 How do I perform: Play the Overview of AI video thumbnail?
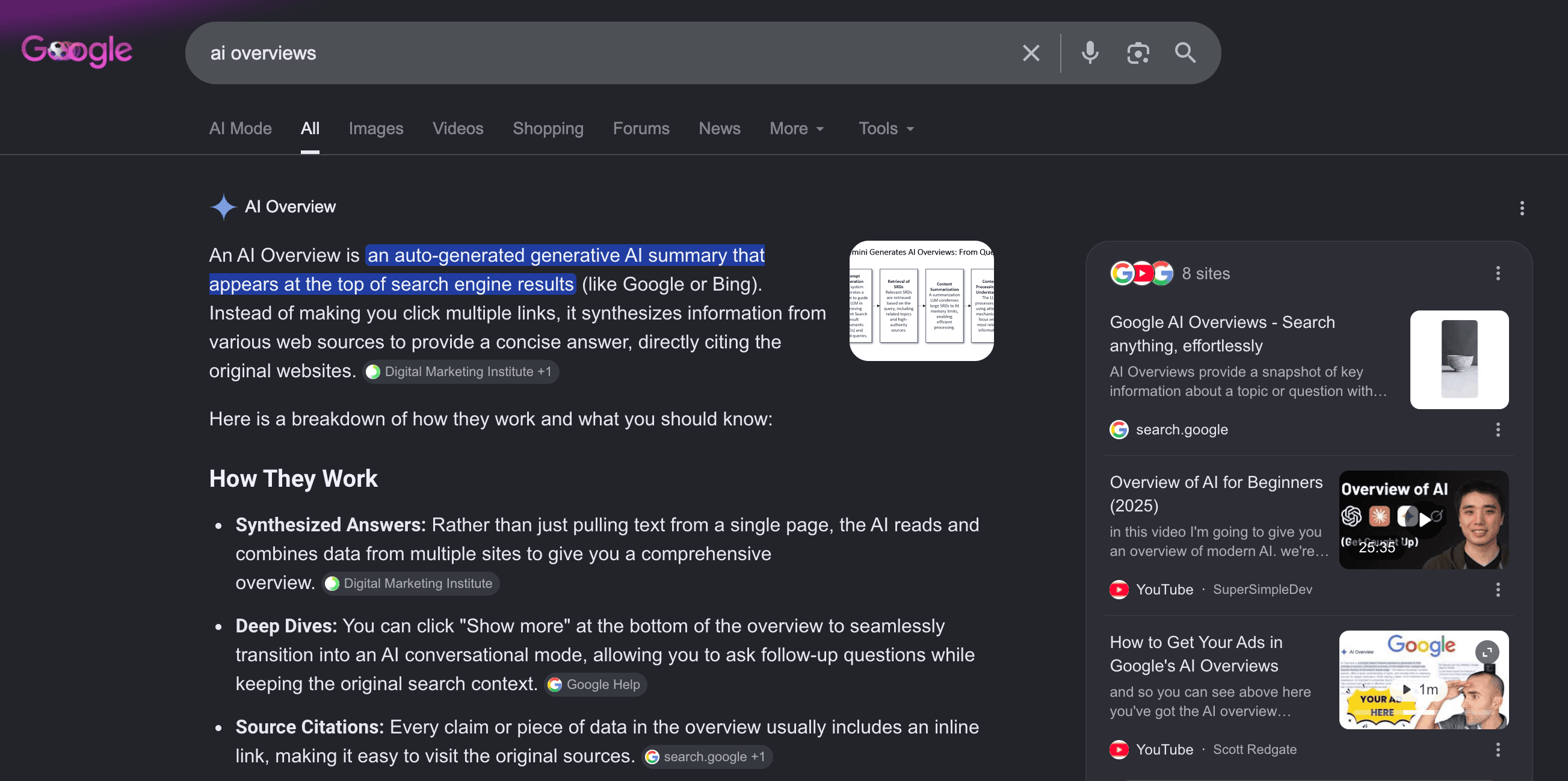point(1424,520)
